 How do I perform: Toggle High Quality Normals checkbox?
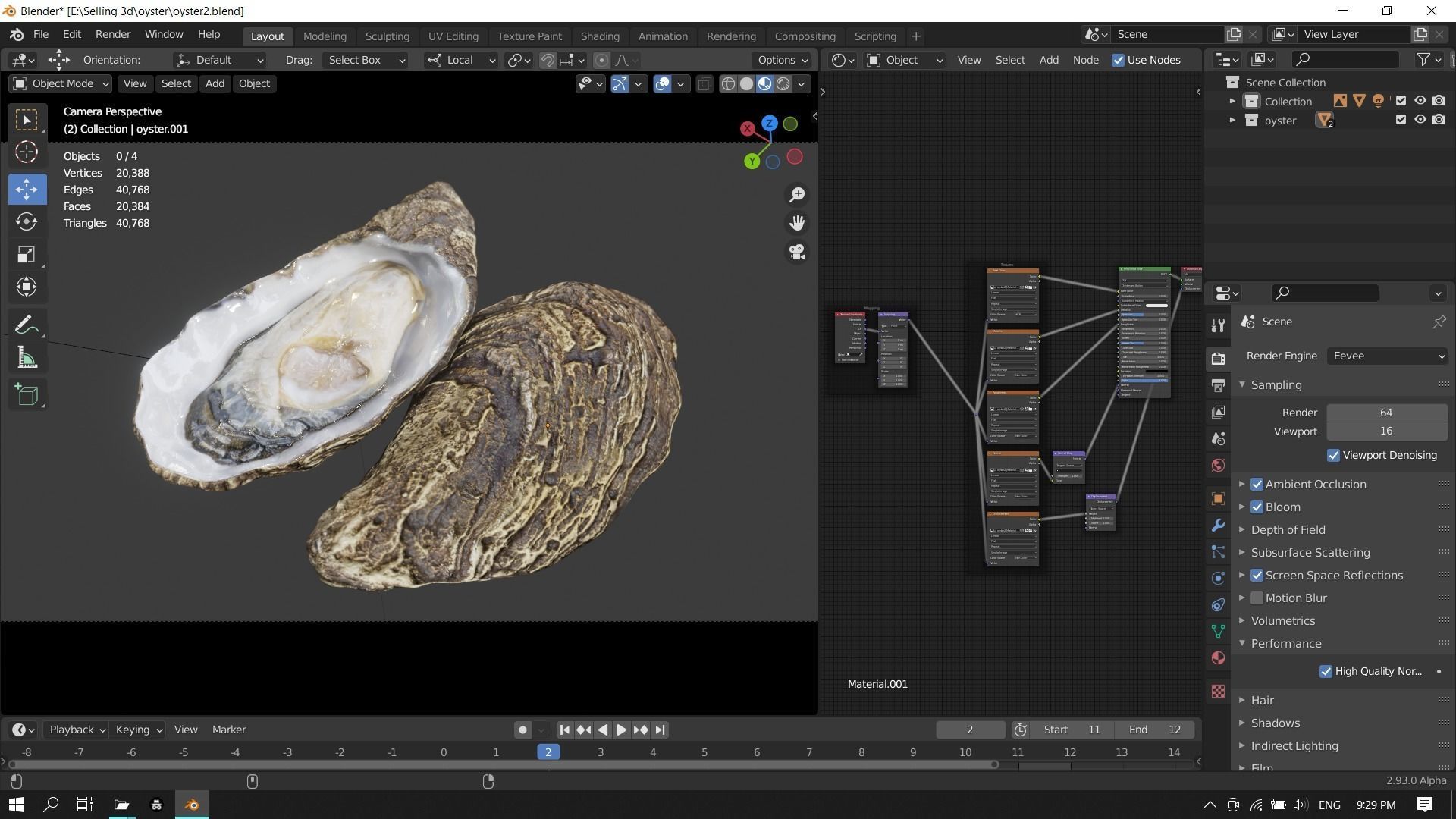click(1326, 671)
